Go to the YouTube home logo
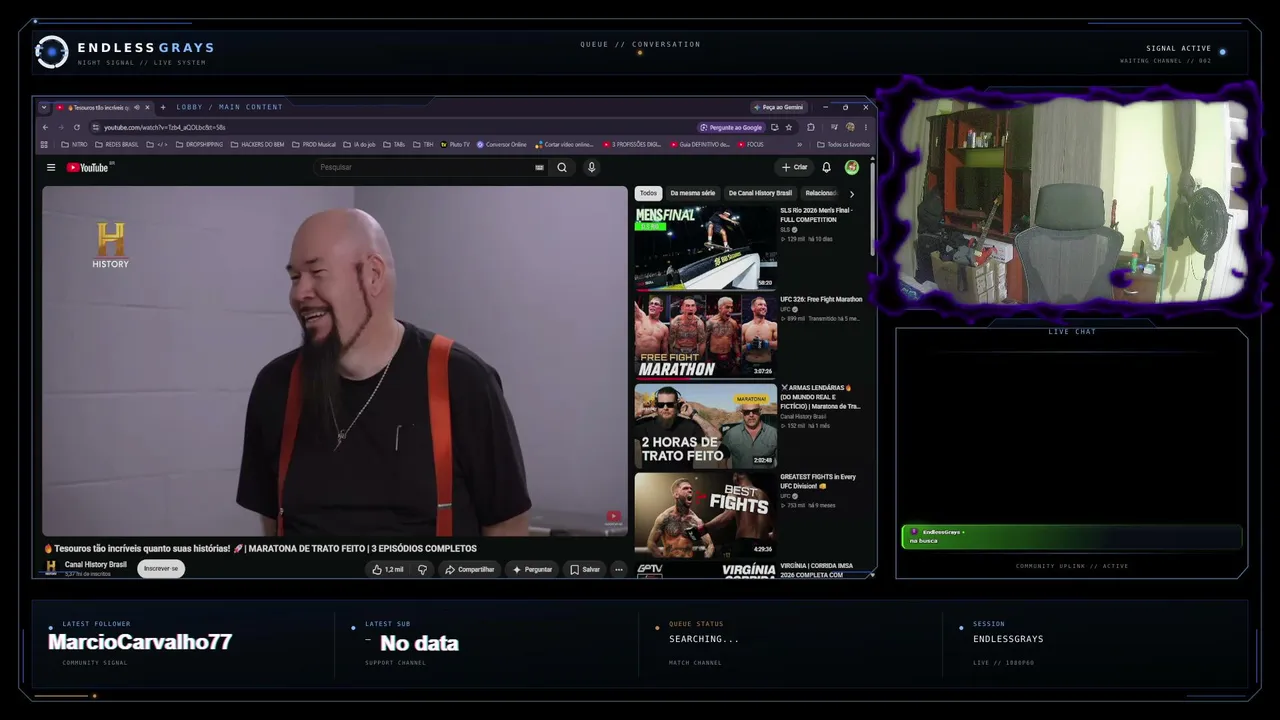The image size is (1280, 720). coord(88,167)
